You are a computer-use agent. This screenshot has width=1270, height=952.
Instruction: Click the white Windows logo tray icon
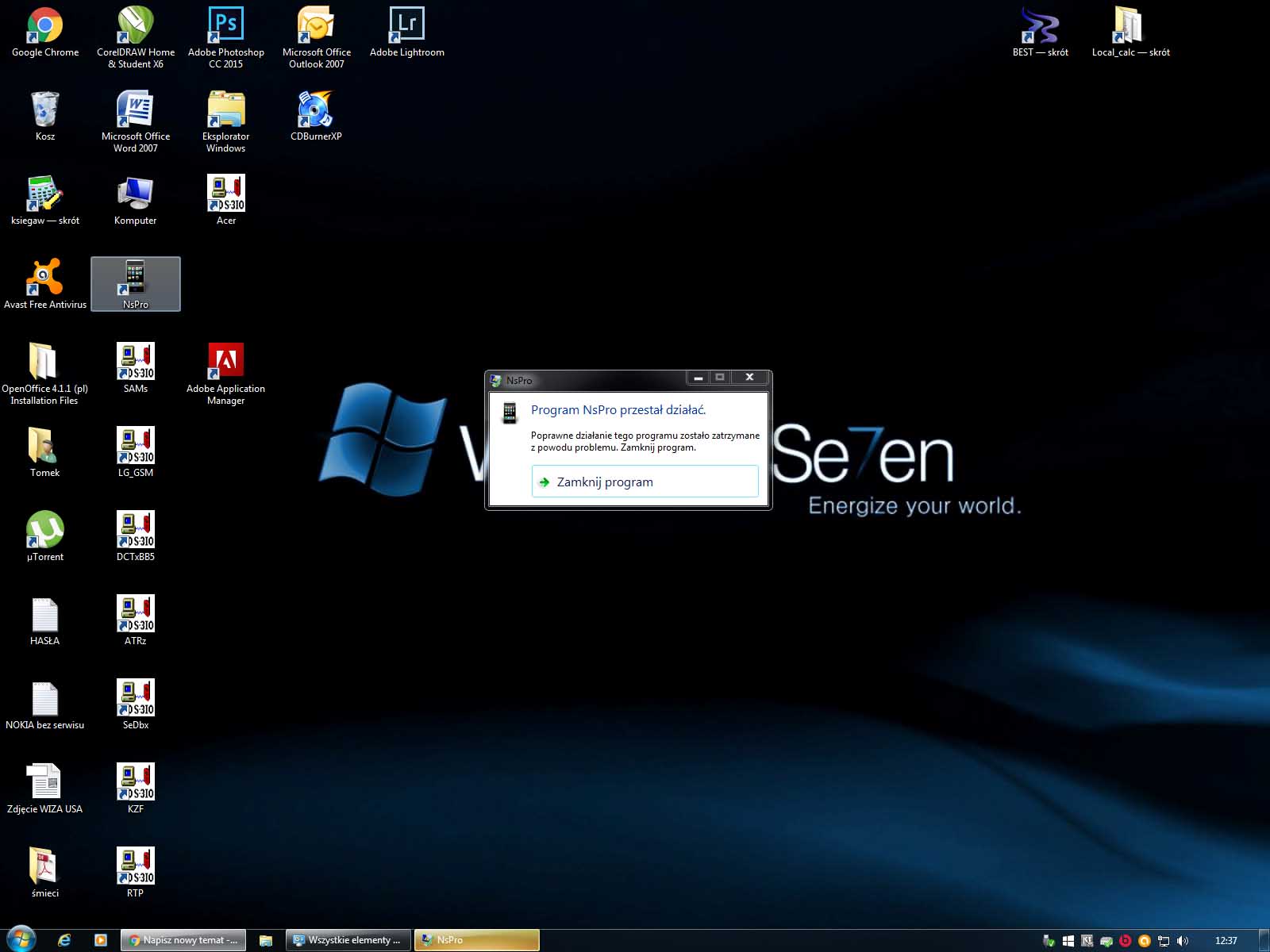click(1068, 941)
